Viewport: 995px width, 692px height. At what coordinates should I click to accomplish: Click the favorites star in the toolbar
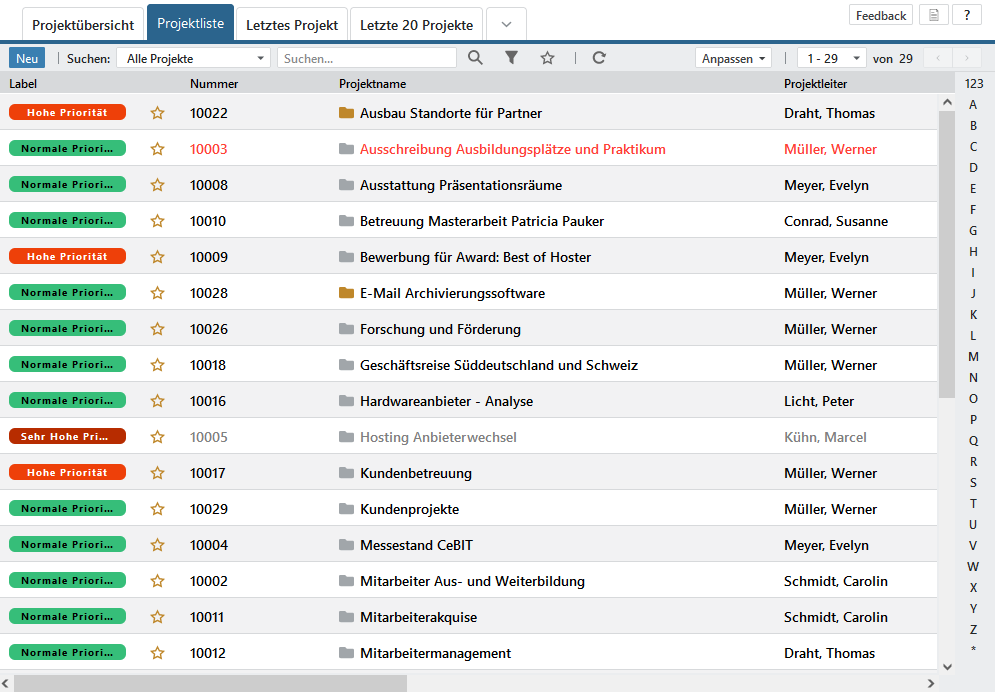[547, 58]
